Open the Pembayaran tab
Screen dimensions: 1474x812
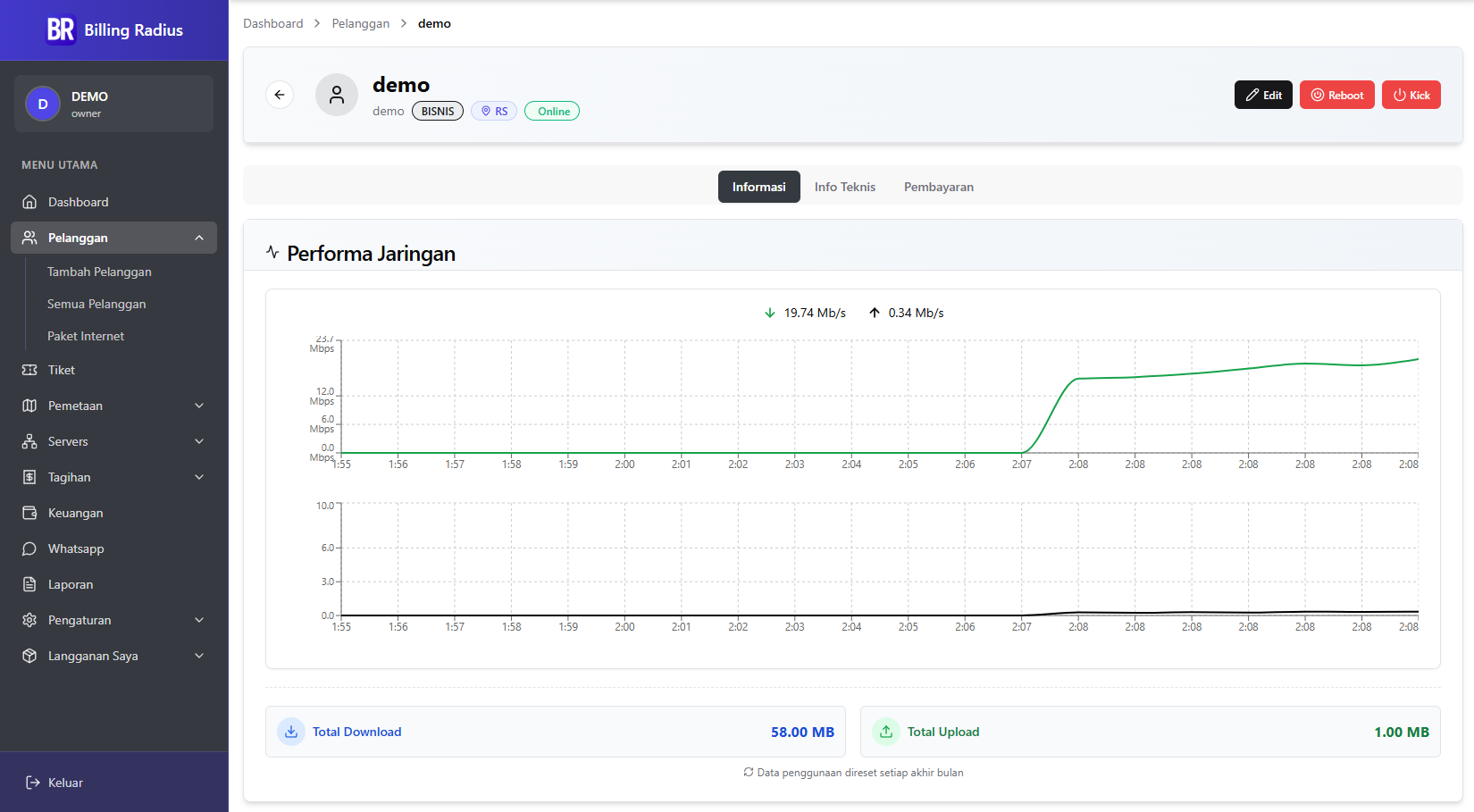(x=939, y=187)
